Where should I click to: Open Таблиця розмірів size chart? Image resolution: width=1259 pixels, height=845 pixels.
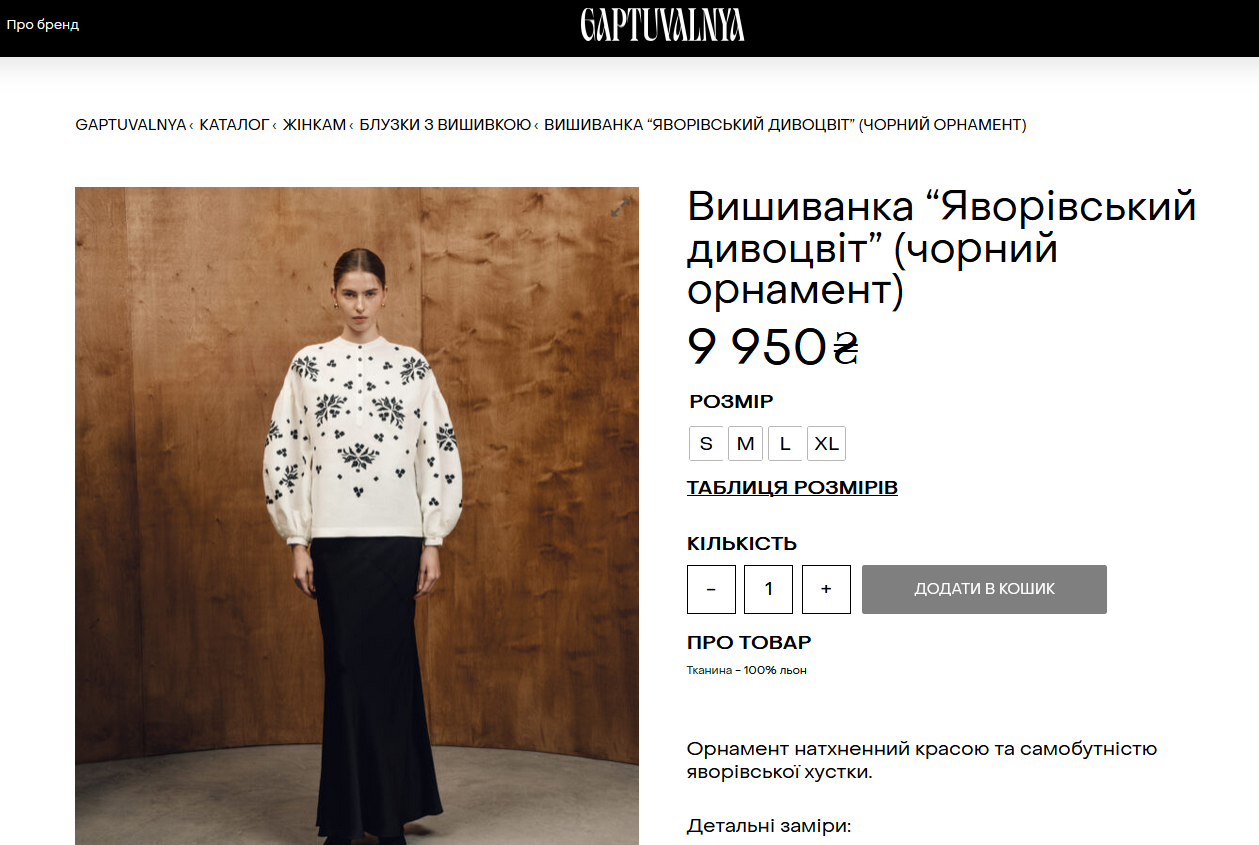point(792,488)
